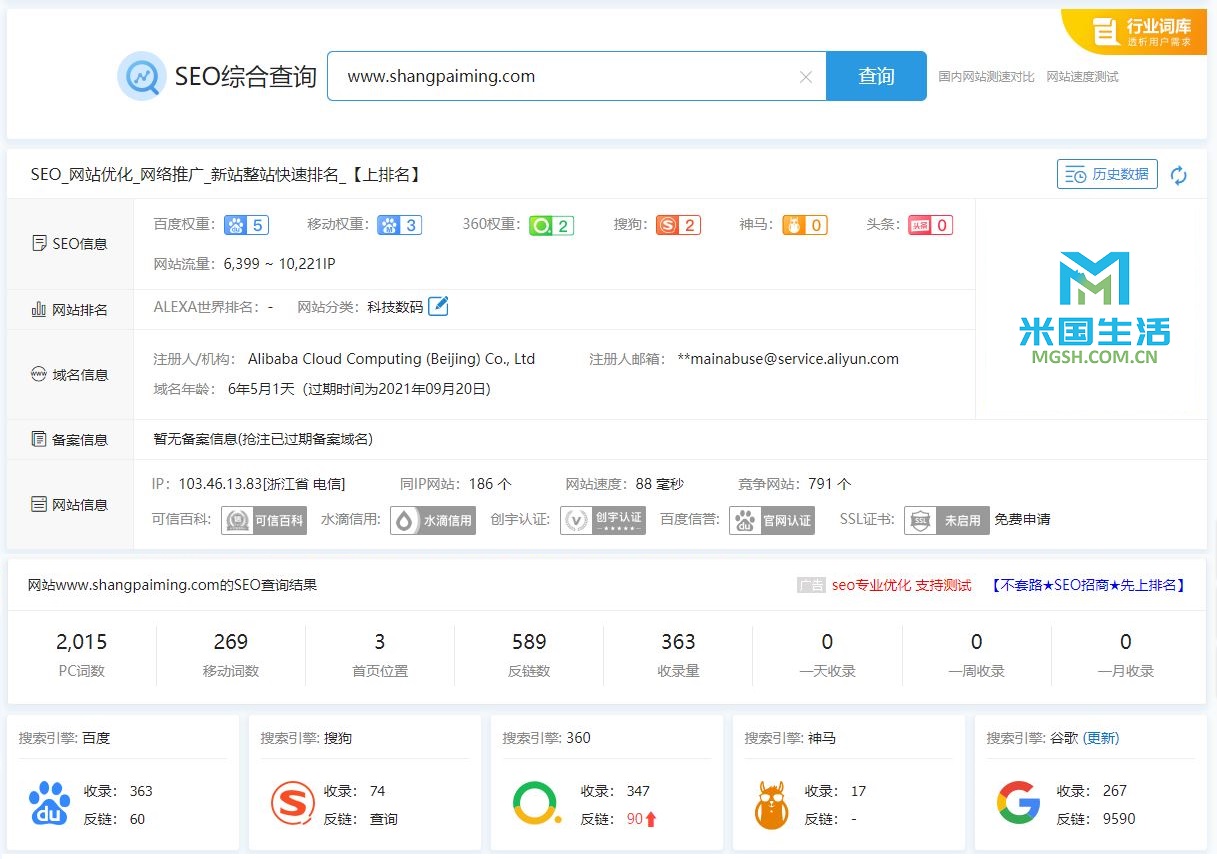Click the SSL 未启用 badge

click(x=947, y=520)
